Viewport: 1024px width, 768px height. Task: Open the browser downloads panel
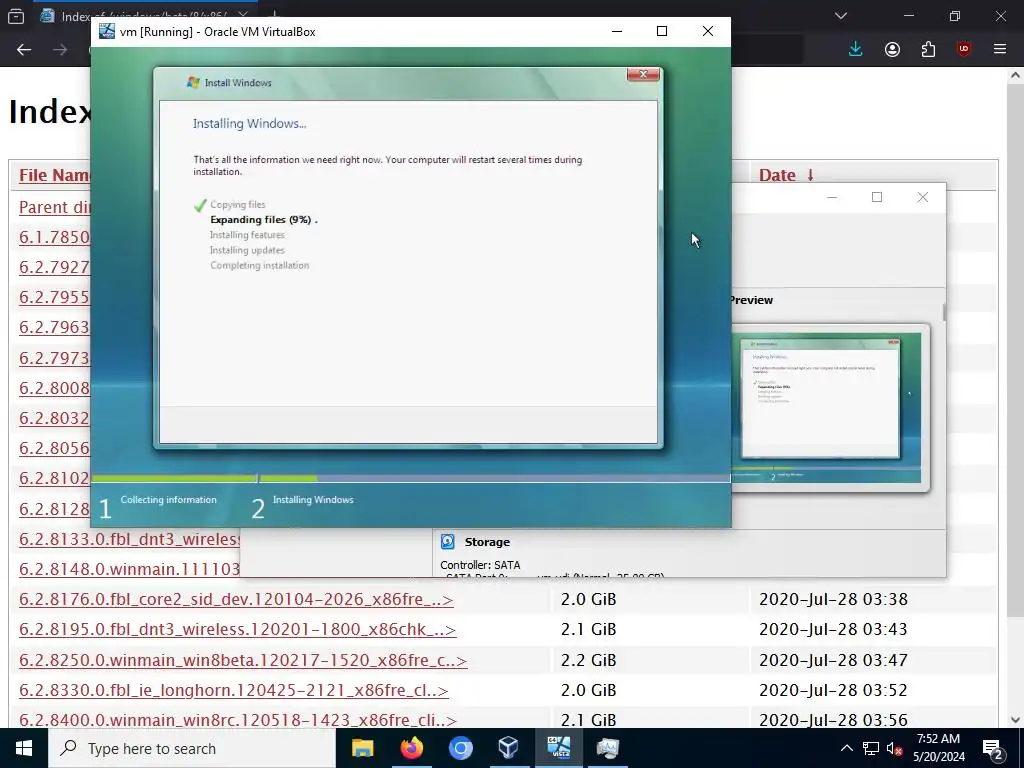click(x=856, y=50)
